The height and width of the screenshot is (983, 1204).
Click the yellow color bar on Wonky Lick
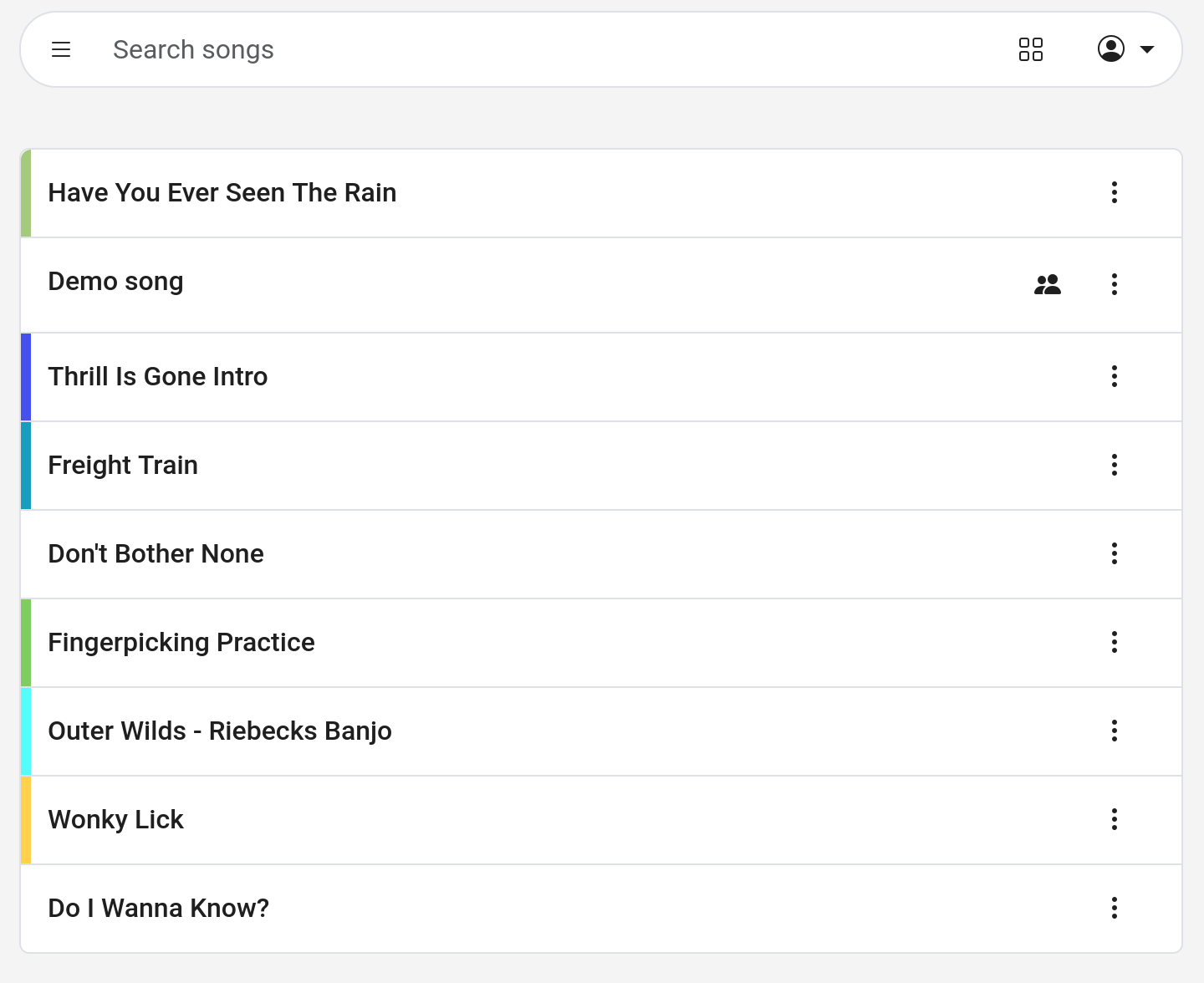26,820
